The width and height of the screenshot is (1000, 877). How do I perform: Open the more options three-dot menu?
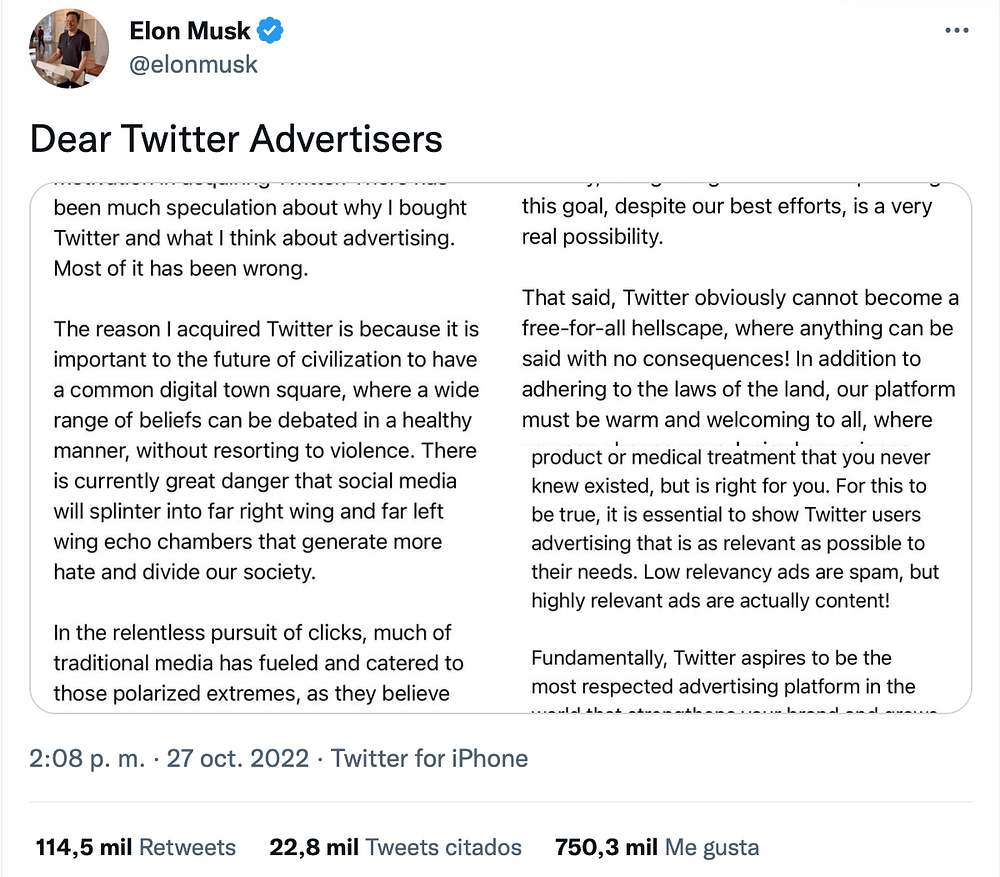click(957, 31)
